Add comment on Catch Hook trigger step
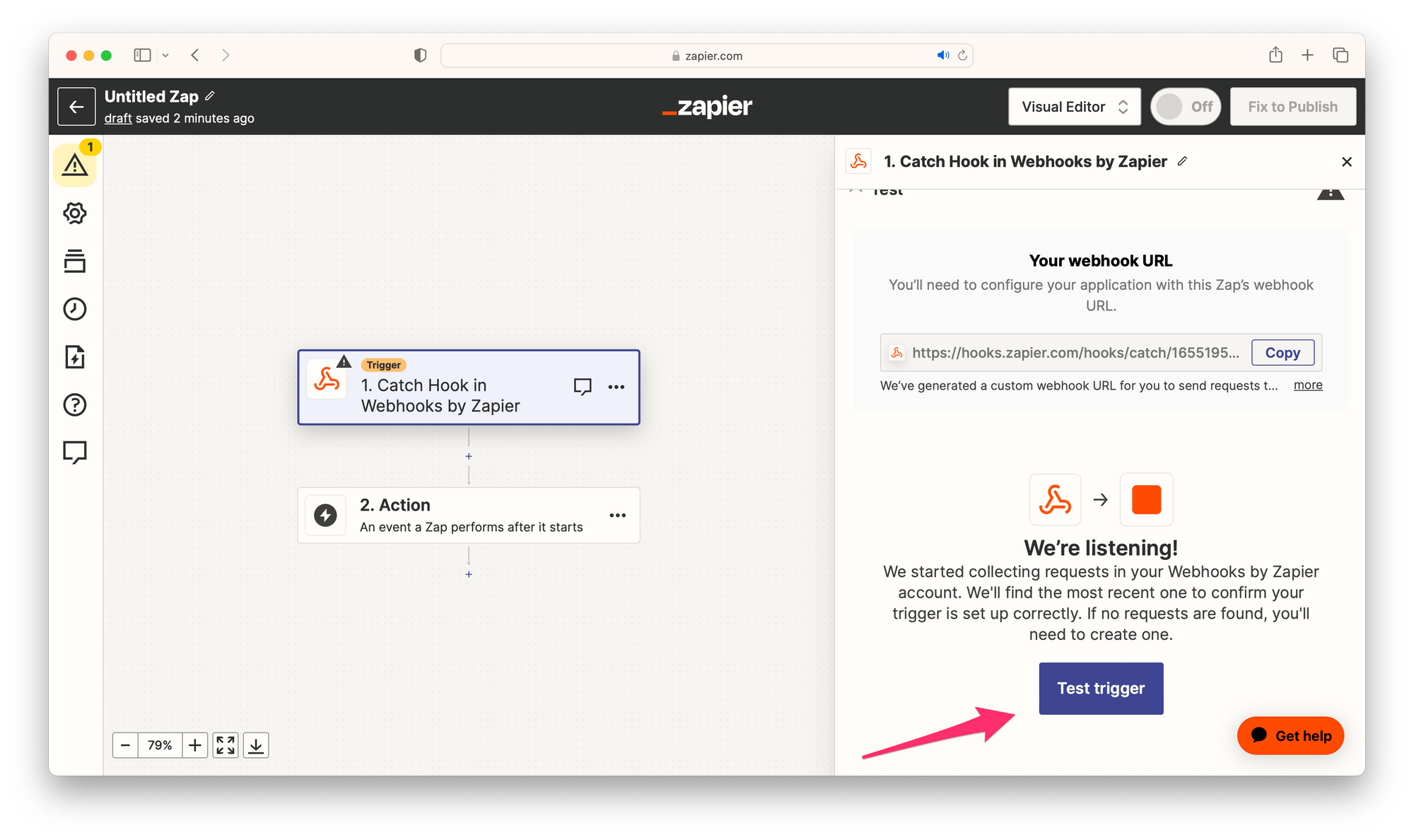This screenshot has height=840, width=1414. click(583, 387)
